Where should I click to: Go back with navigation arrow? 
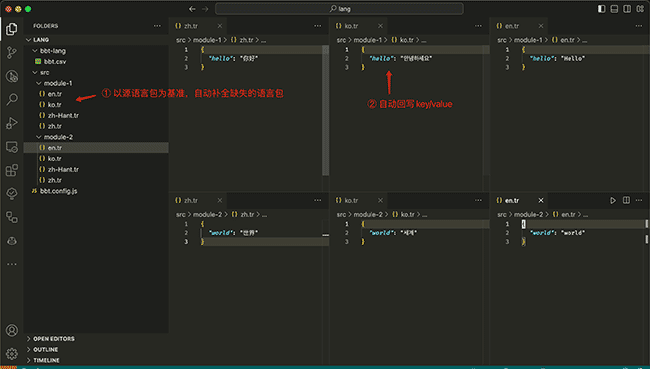coord(192,9)
